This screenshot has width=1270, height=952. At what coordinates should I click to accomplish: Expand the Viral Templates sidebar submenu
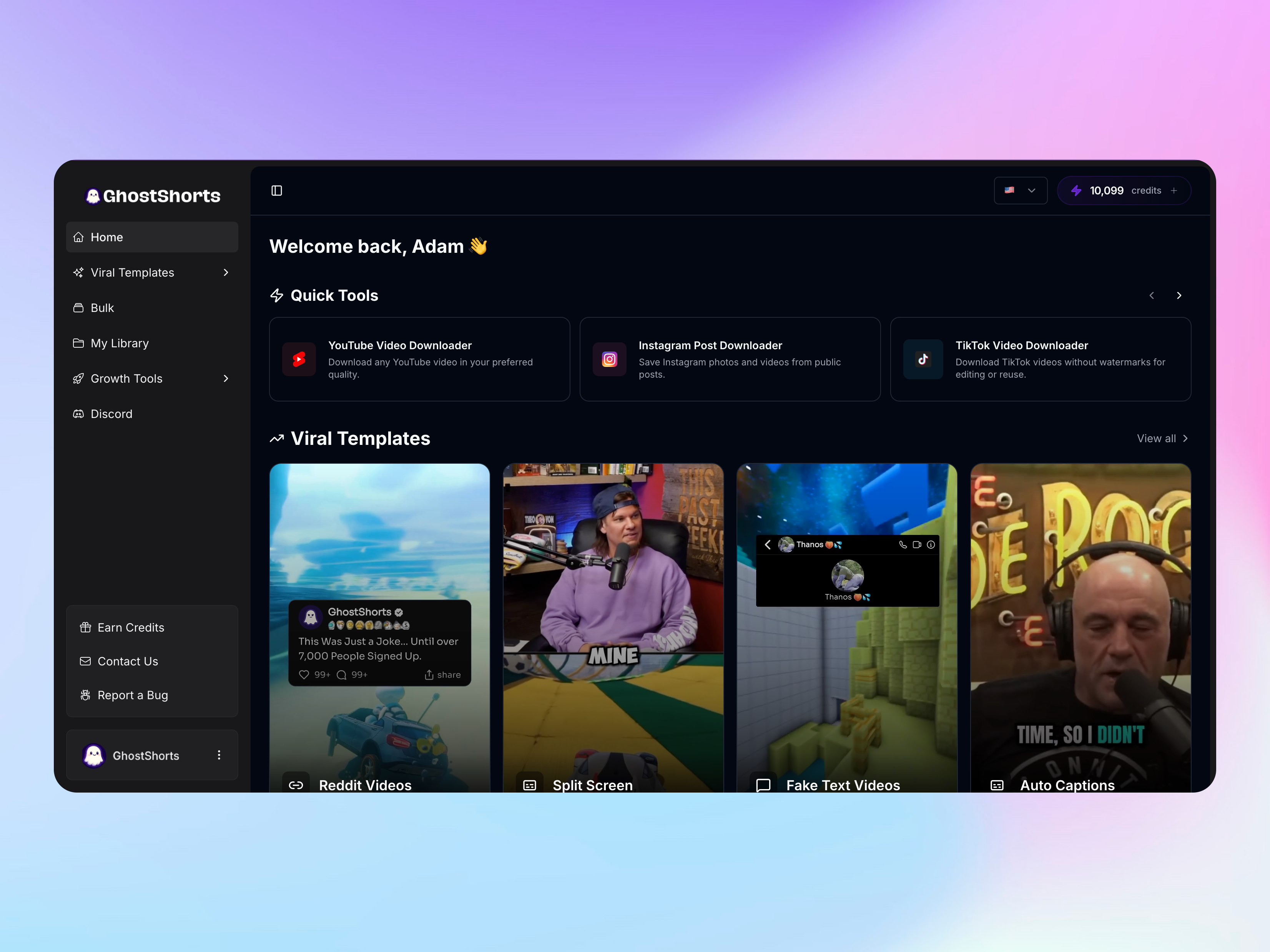pyautogui.click(x=226, y=272)
